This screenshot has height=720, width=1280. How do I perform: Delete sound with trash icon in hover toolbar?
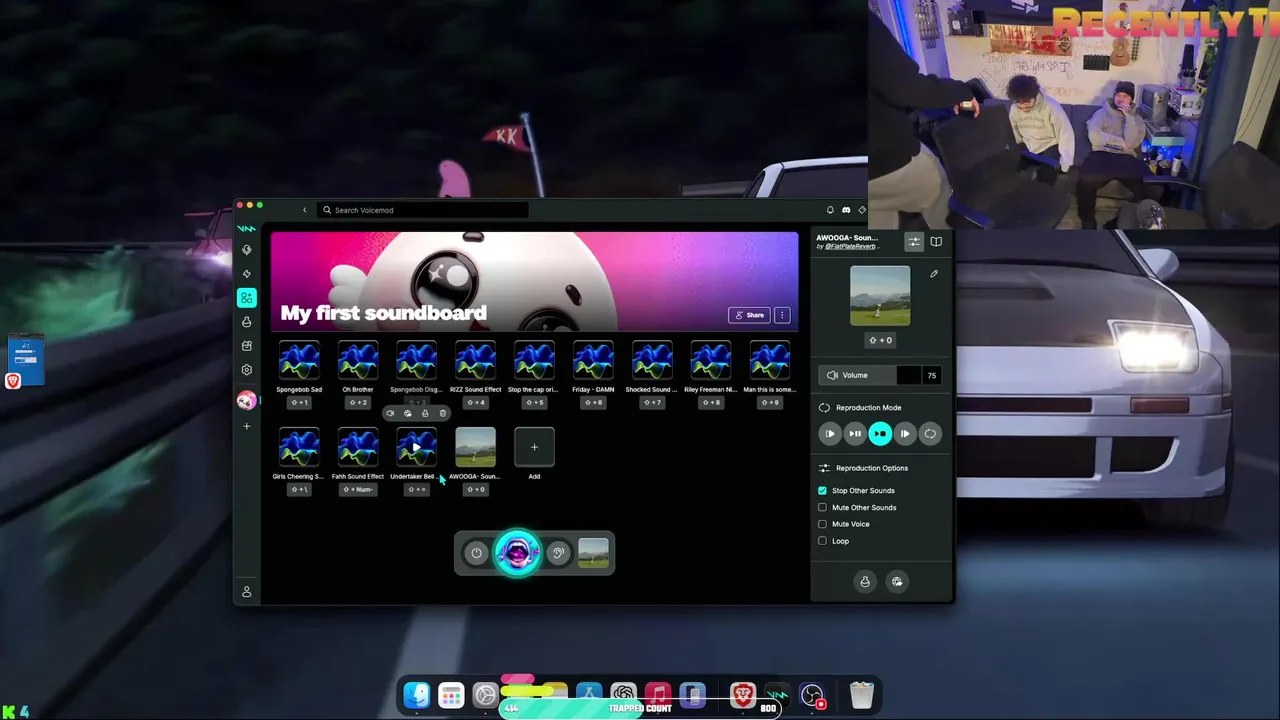pos(443,413)
